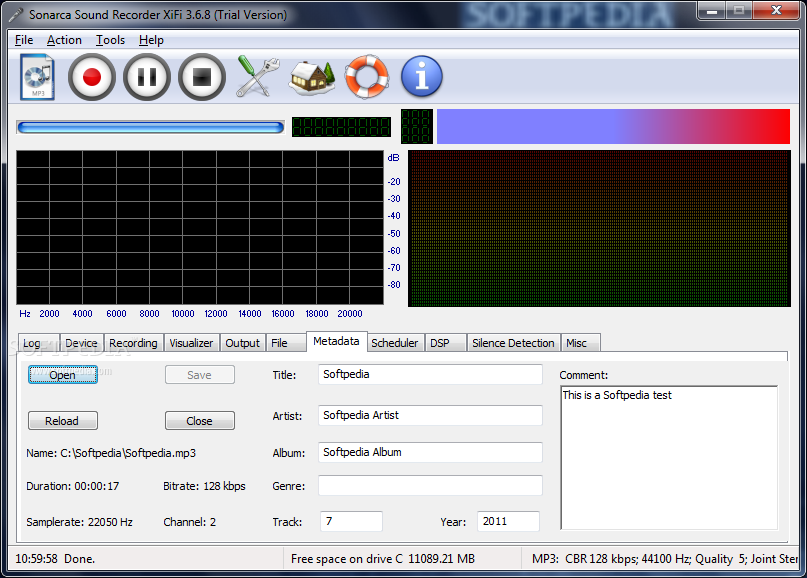Open settings via screwdriver and wrench icon

[x=257, y=77]
